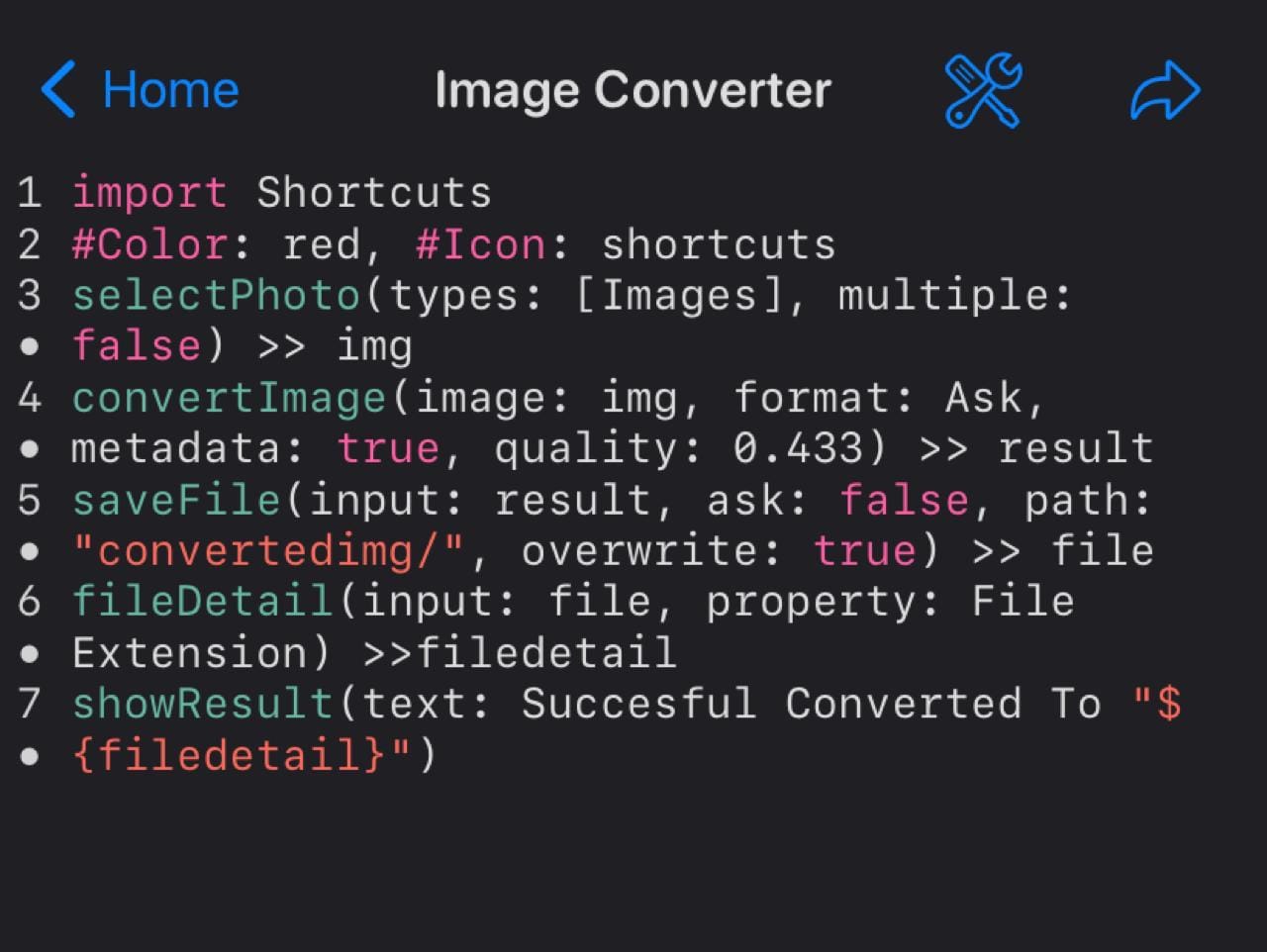The width and height of the screenshot is (1267, 952).
Task: Tap 'Extension)' on wrapped line 6
Action: (203, 653)
